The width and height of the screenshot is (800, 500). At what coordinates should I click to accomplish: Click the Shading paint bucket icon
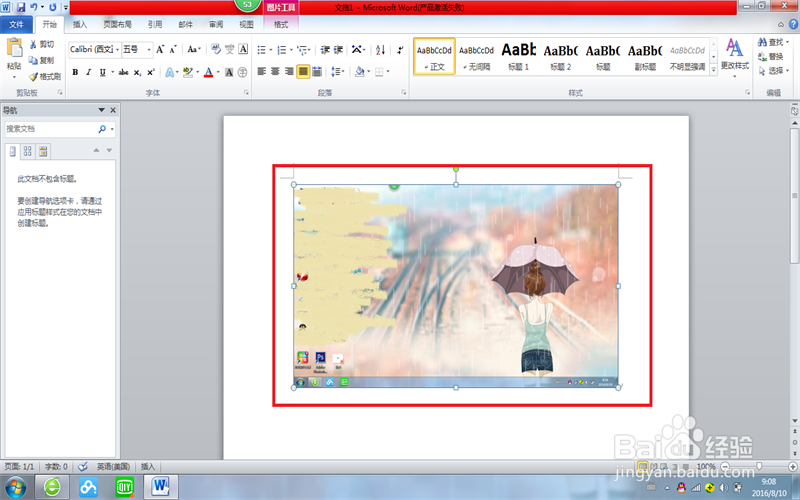(359, 72)
